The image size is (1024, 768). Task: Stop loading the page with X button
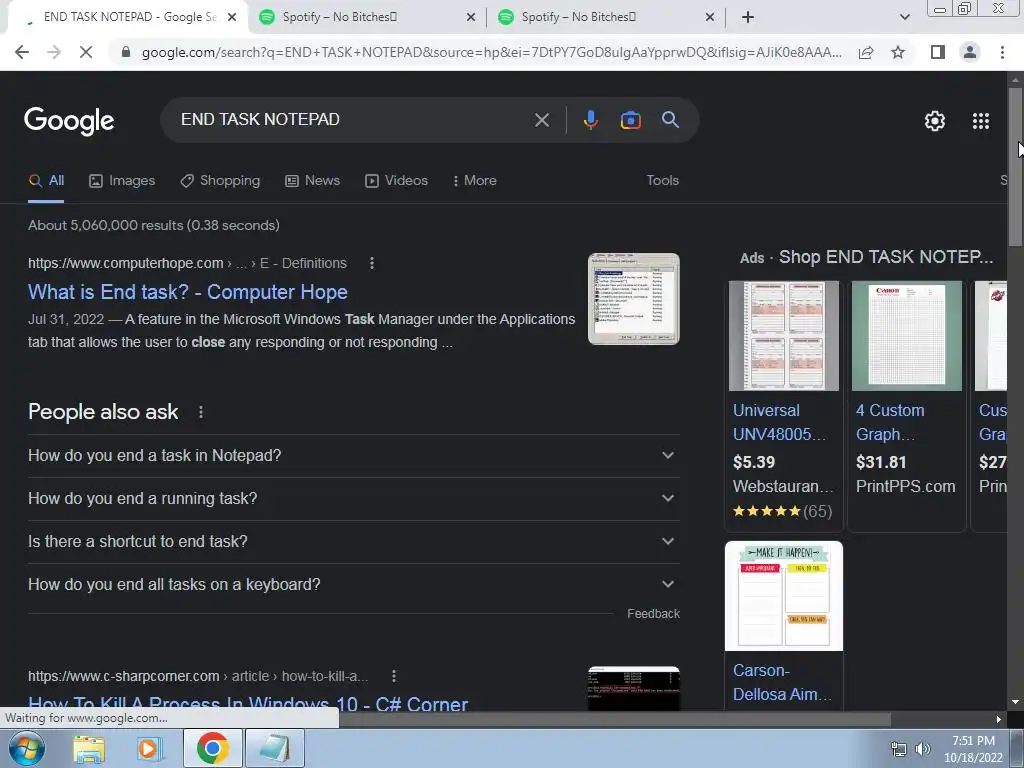86,52
